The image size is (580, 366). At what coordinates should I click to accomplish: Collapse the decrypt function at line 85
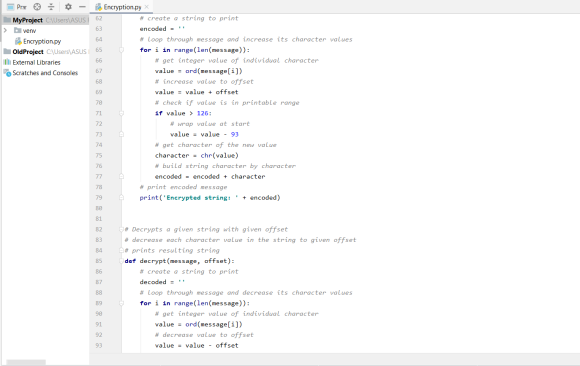coord(121,261)
